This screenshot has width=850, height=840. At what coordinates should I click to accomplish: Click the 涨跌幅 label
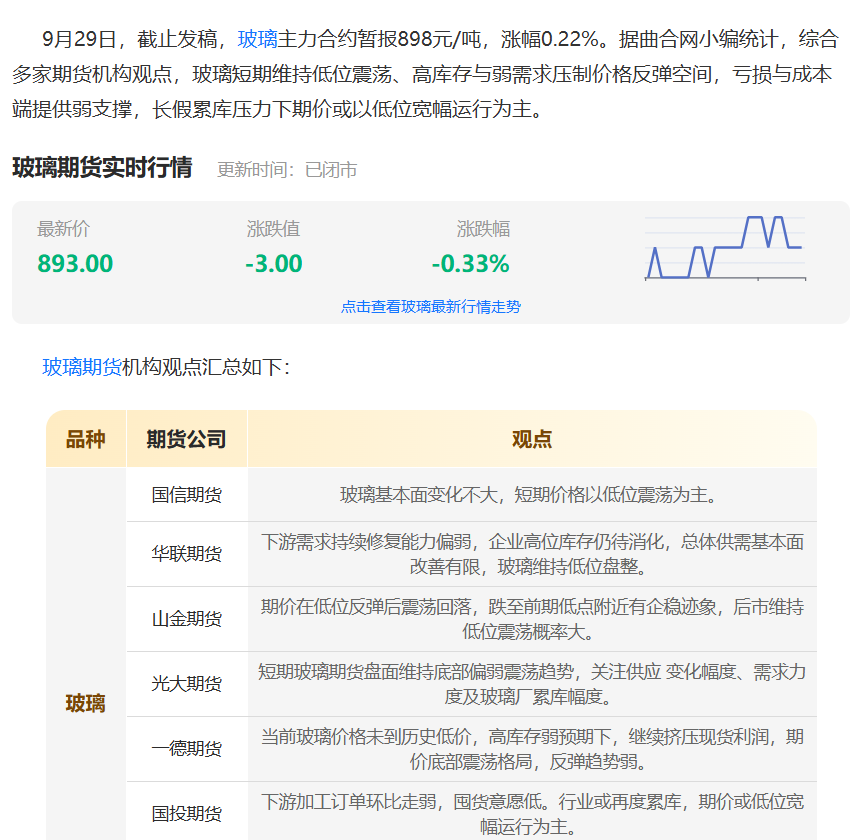pyautogui.click(x=483, y=229)
